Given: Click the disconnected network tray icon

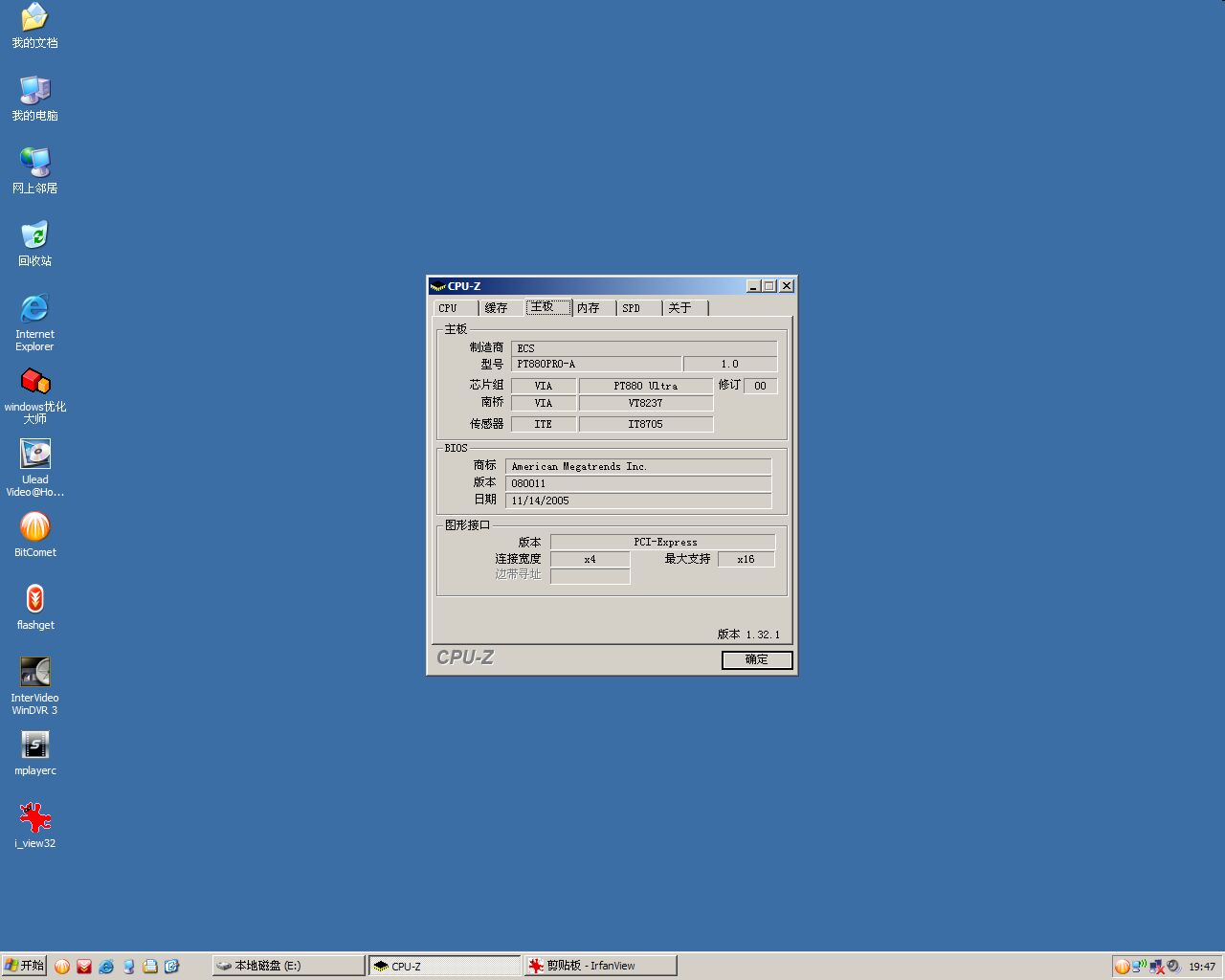Looking at the screenshot, I should point(1157,967).
